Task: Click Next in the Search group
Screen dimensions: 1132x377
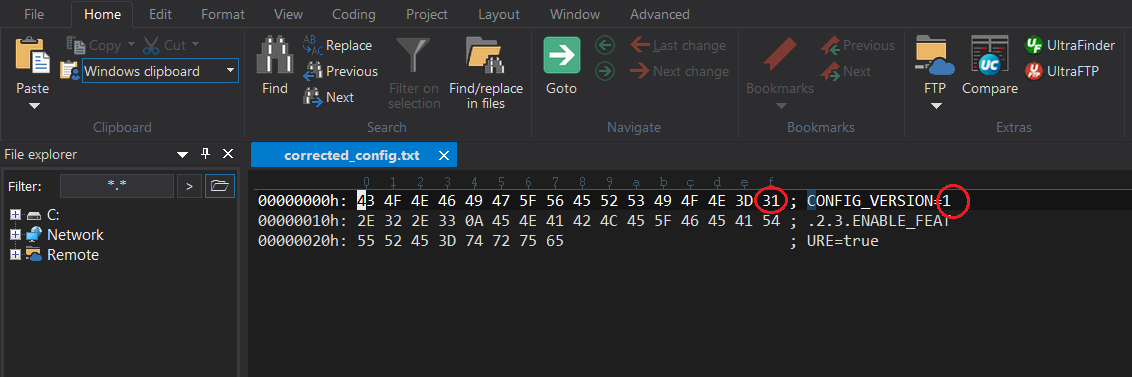Action: coord(328,97)
